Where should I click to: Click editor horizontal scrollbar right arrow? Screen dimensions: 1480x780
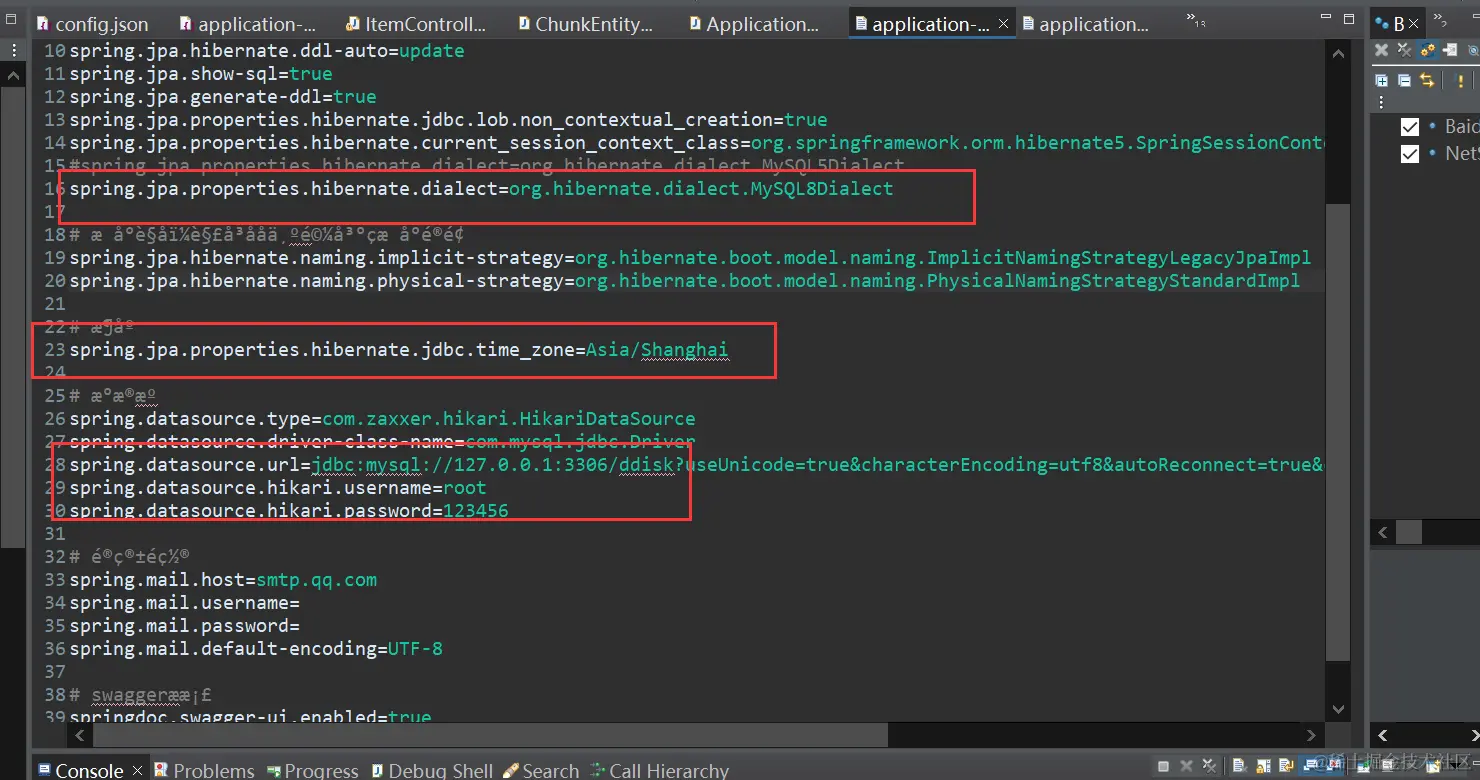pyautogui.click(x=1313, y=735)
